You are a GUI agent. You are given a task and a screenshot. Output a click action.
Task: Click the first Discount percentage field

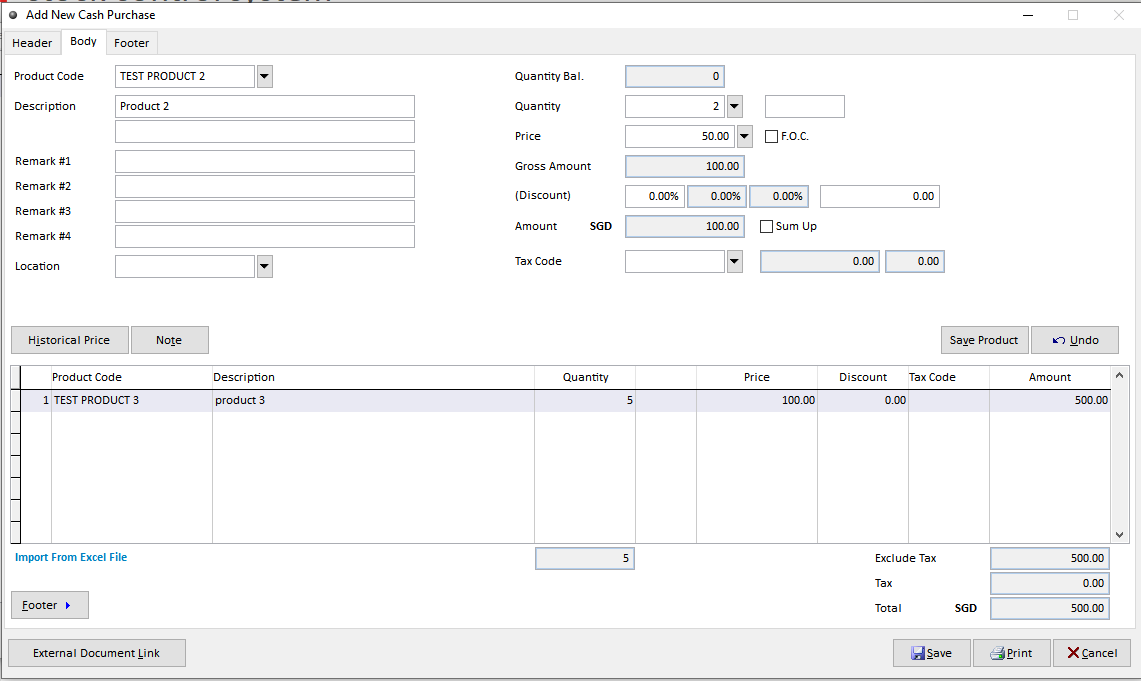(655, 196)
